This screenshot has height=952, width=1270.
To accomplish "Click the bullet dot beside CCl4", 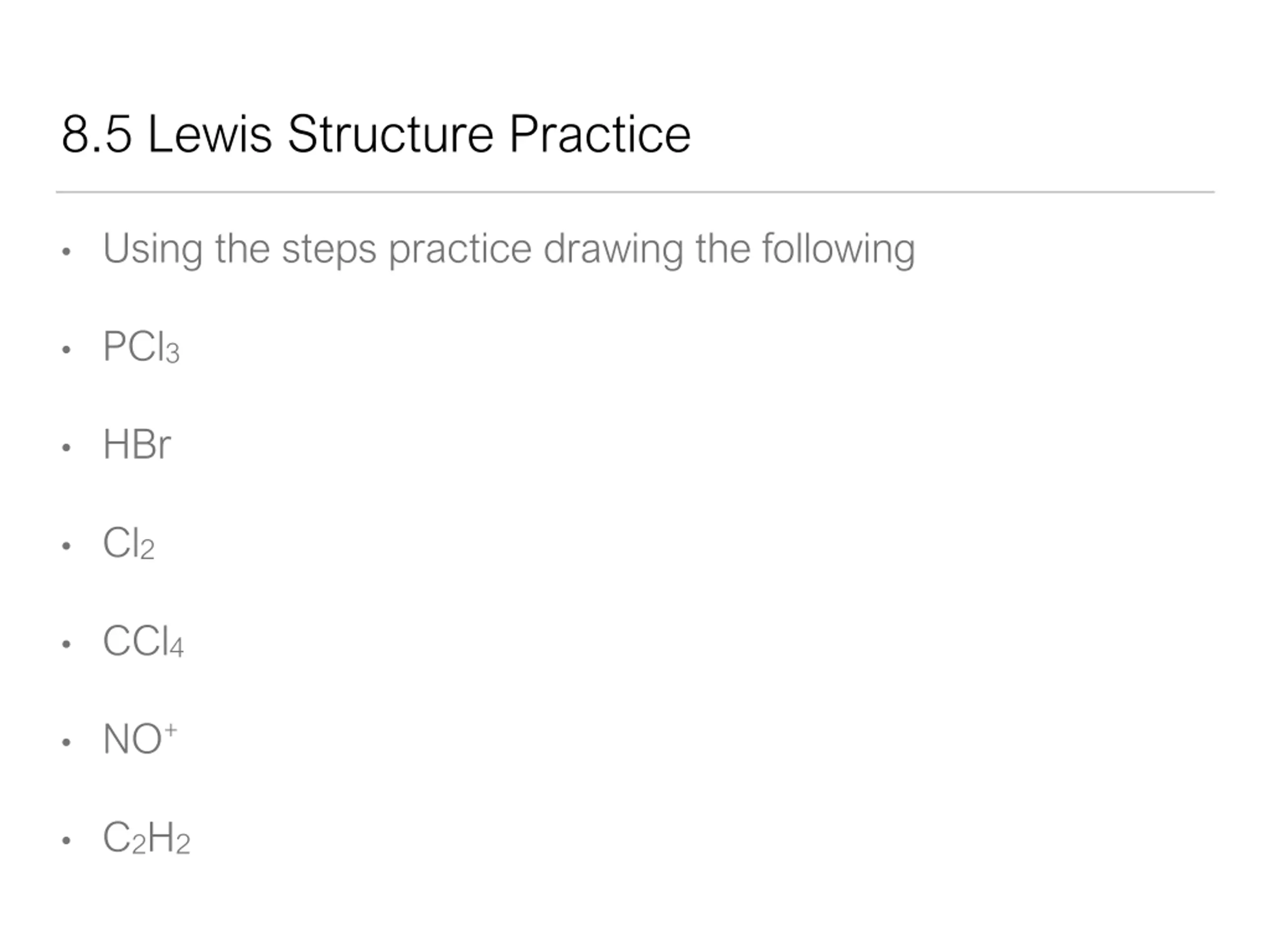I will point(66,644).
